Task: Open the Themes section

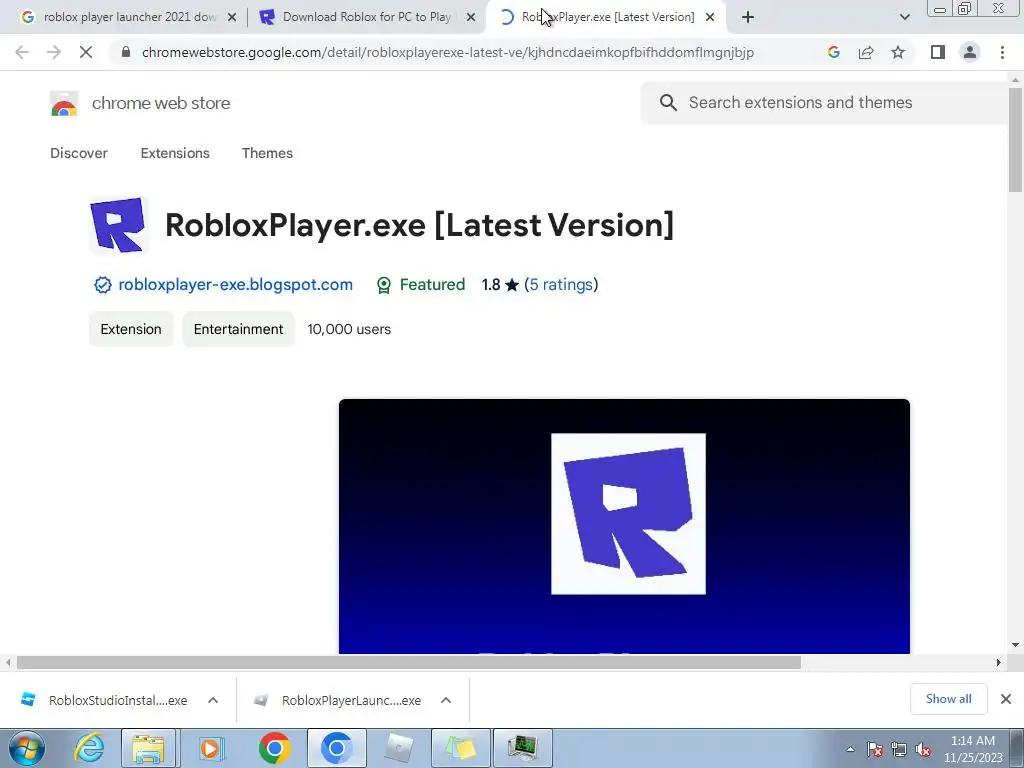Action: click(x=267, y=153)
